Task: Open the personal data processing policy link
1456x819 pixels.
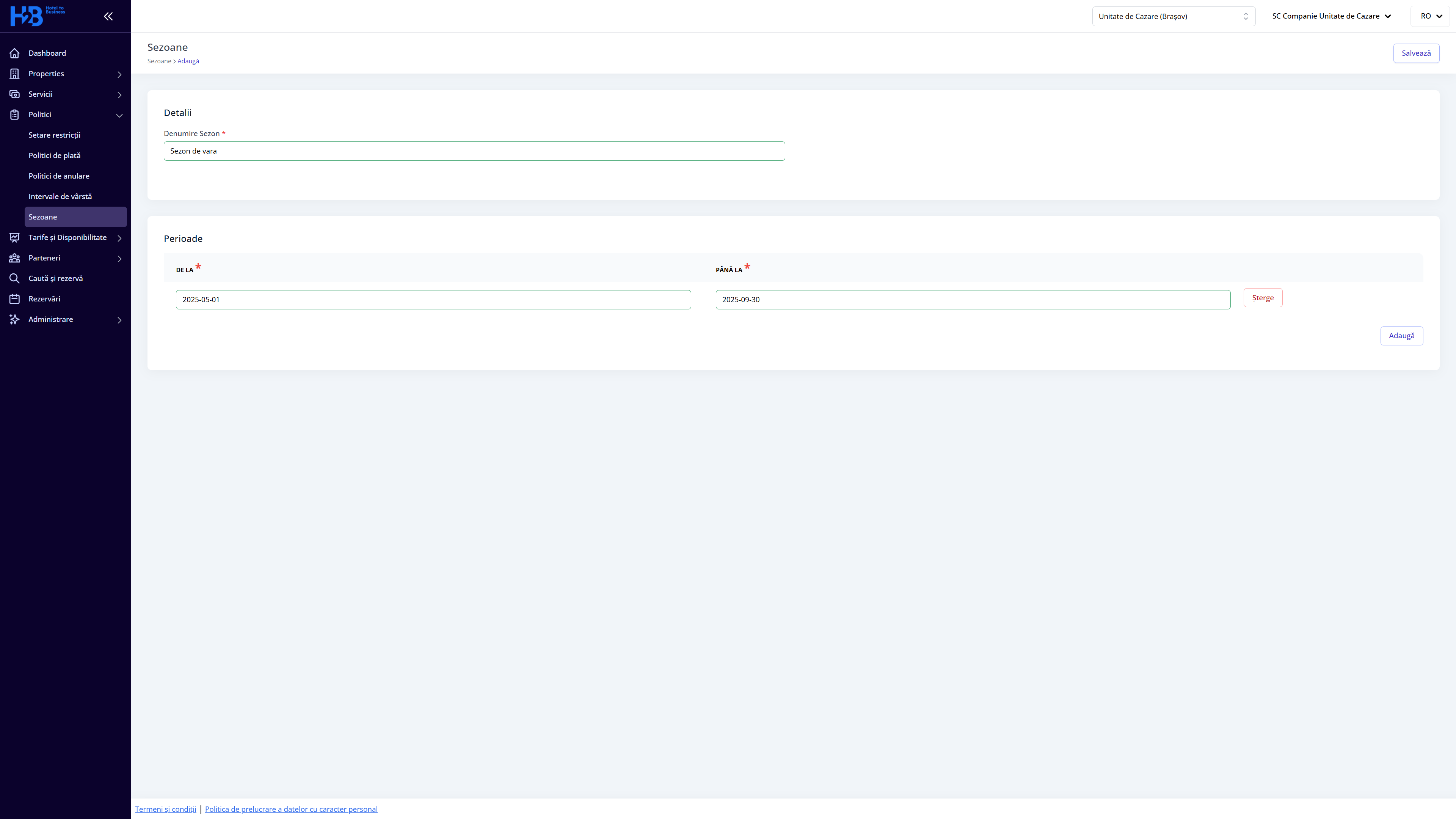Action: 291,809
